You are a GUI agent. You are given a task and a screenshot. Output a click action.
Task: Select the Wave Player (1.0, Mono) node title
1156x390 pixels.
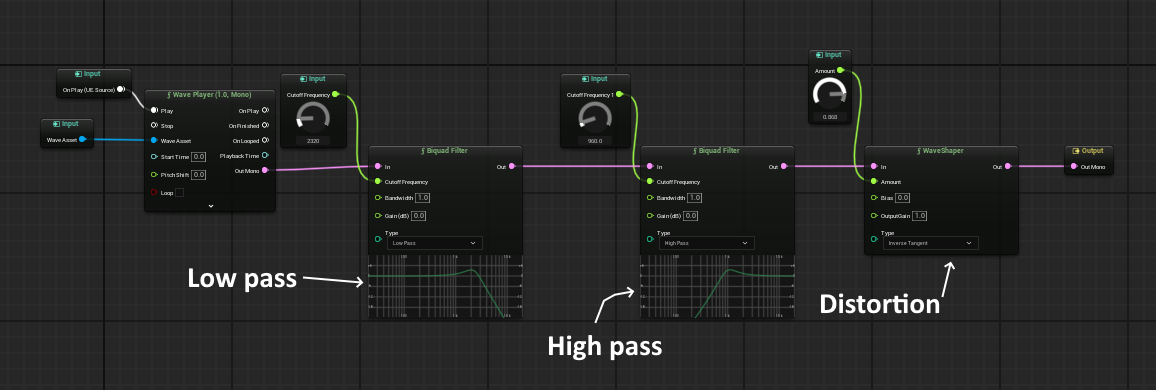tap(210, 96)
